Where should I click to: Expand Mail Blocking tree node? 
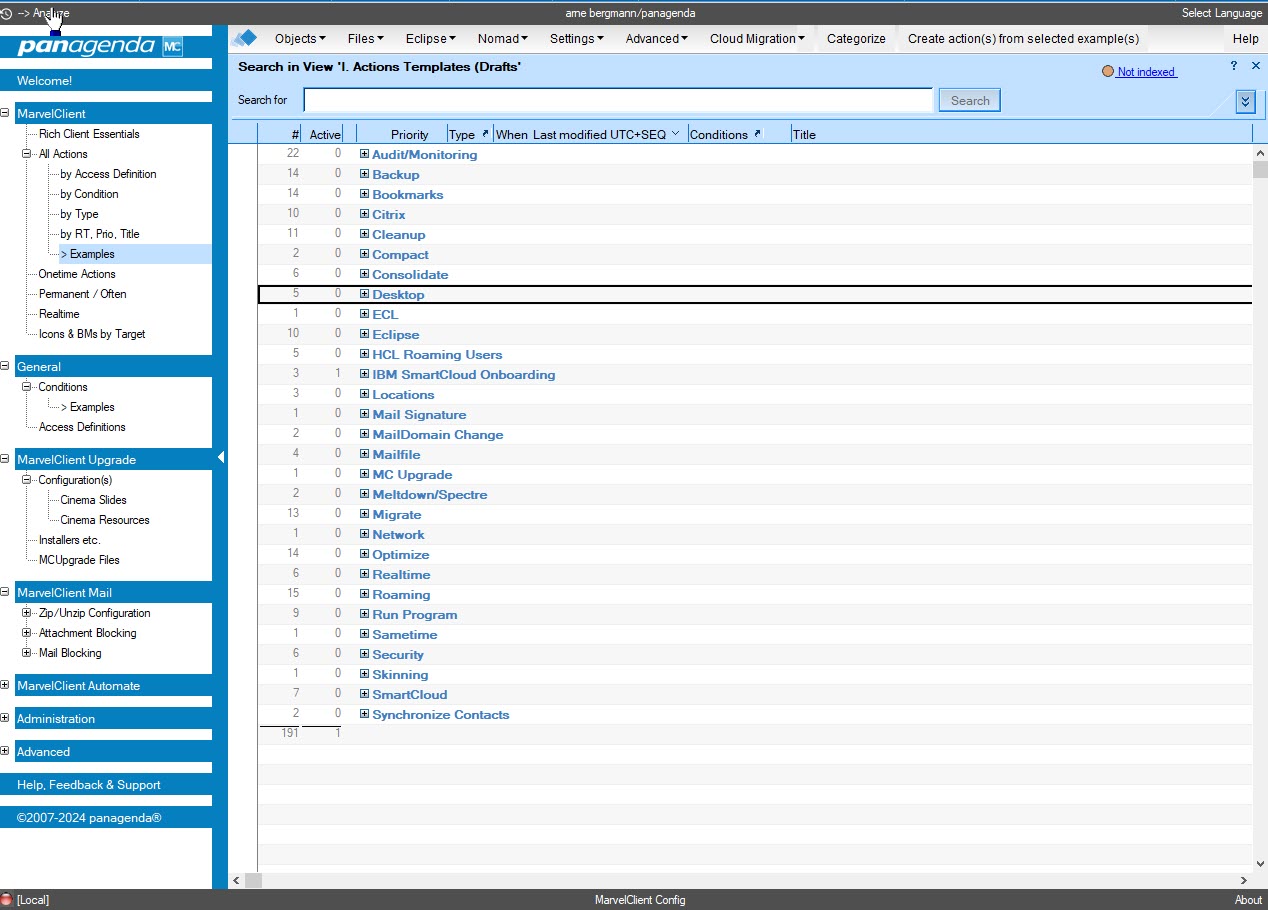pos(27,653)
